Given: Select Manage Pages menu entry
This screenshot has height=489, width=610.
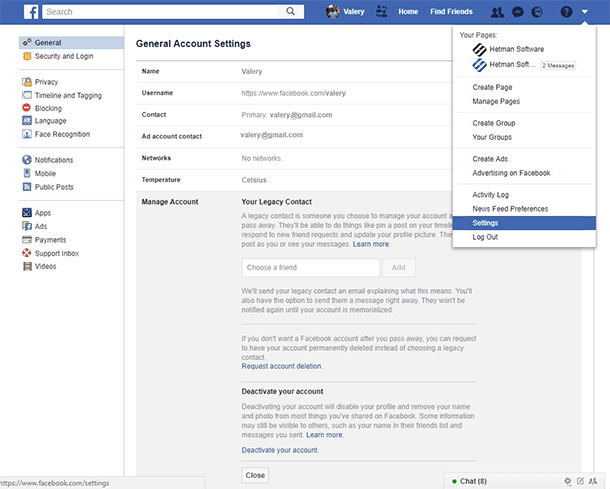Looking at the screenshot, I should (x=496, y=101).
